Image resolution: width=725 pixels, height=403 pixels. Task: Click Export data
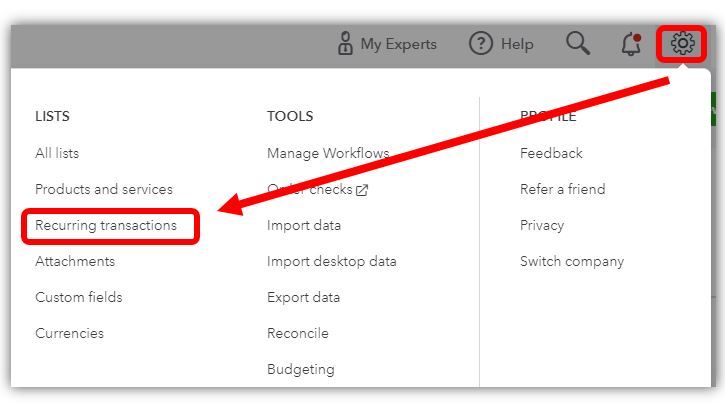303,297
